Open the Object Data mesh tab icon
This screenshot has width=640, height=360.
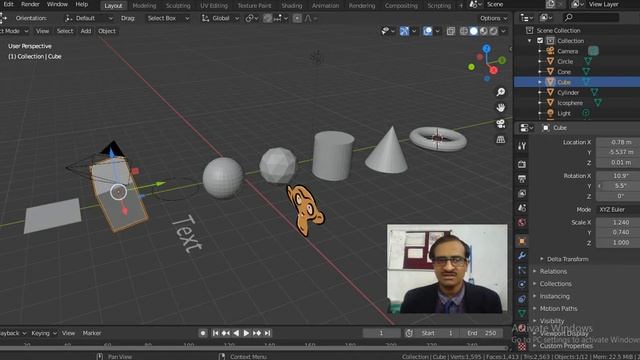(522, 313)
